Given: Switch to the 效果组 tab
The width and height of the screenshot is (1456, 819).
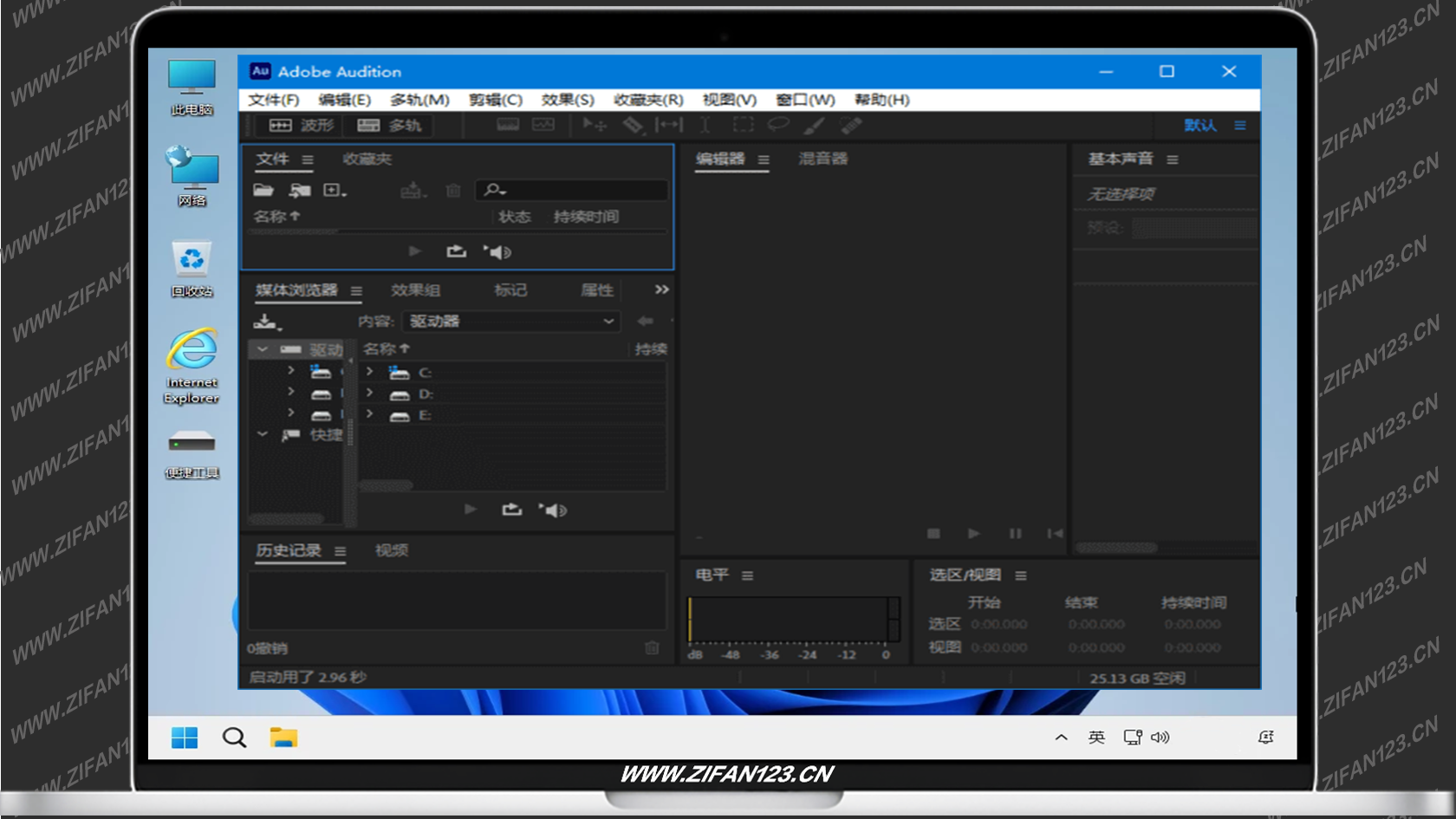Looking at the screenshot, I should pos(416,290).
